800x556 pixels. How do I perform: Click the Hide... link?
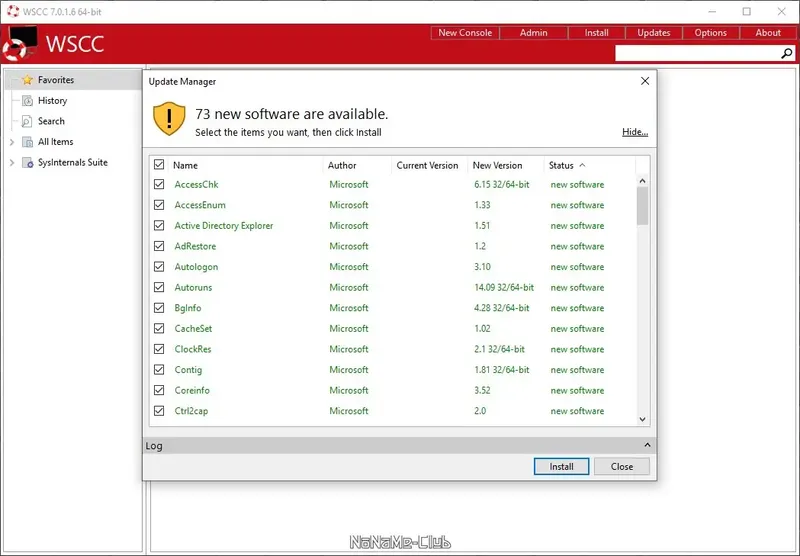tap(635, 132)
